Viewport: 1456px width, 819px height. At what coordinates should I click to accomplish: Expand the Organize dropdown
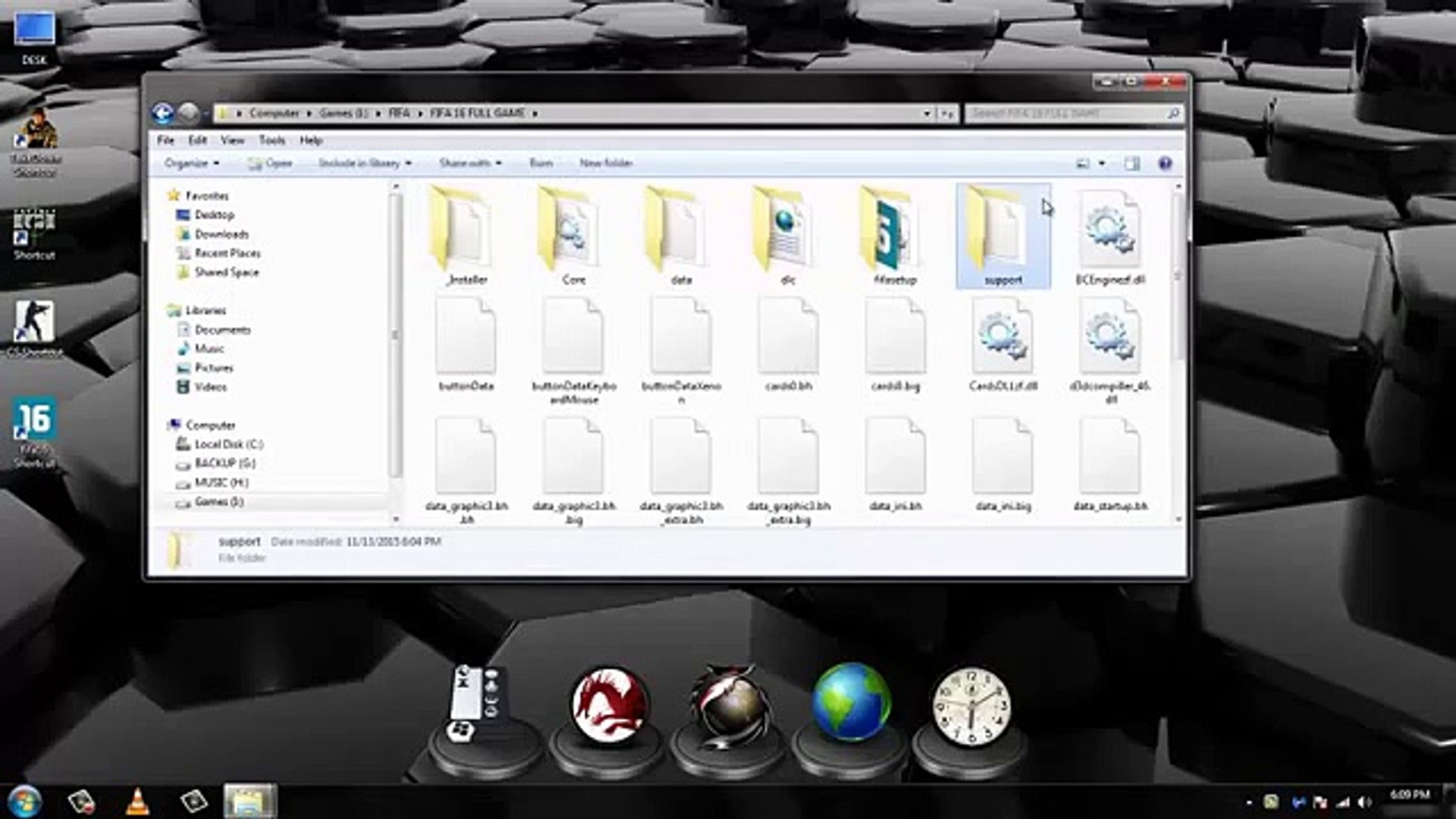191,163
